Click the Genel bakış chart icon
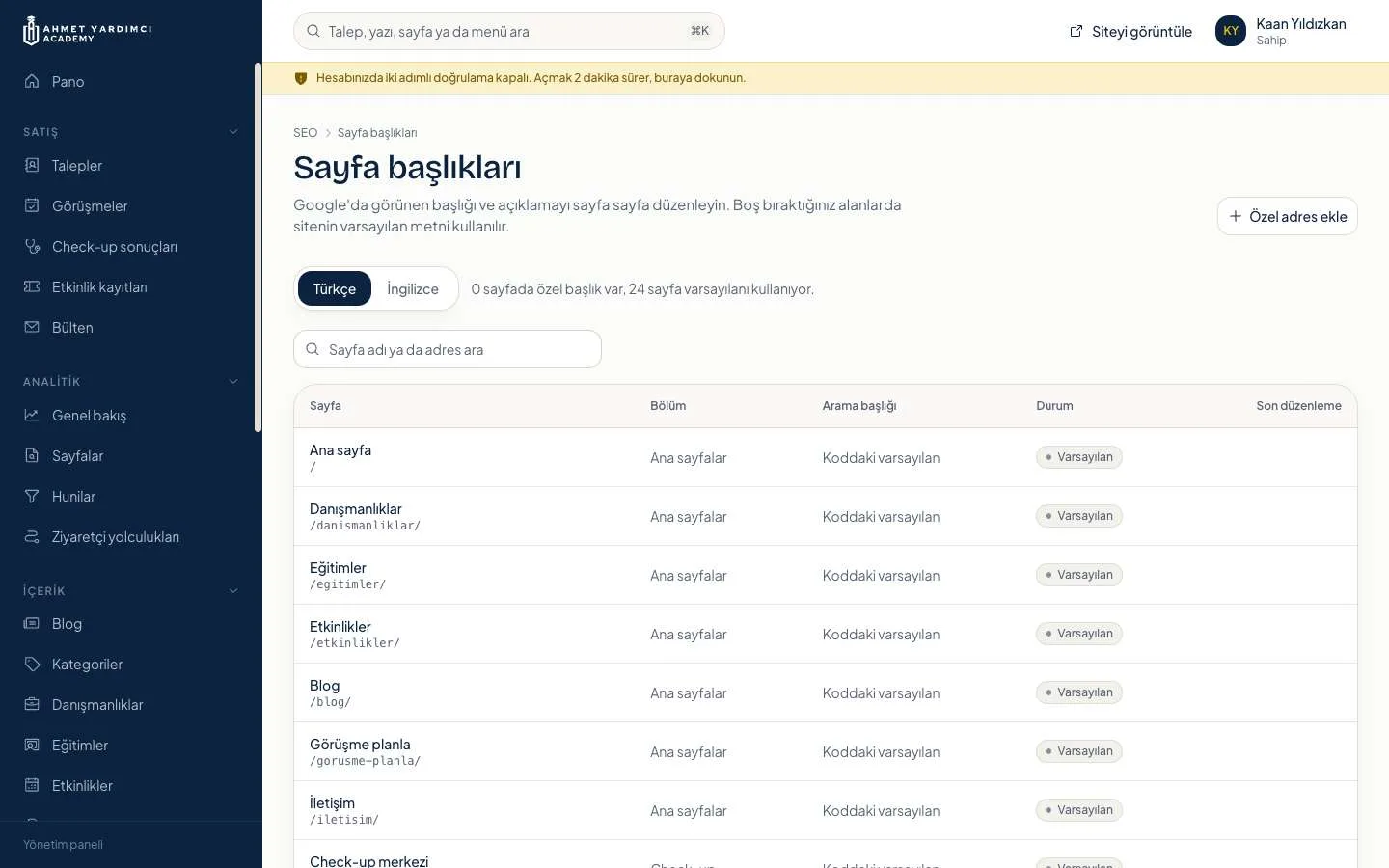Image resolution: width=1389 pixels, height=868 pixels. 32,415
